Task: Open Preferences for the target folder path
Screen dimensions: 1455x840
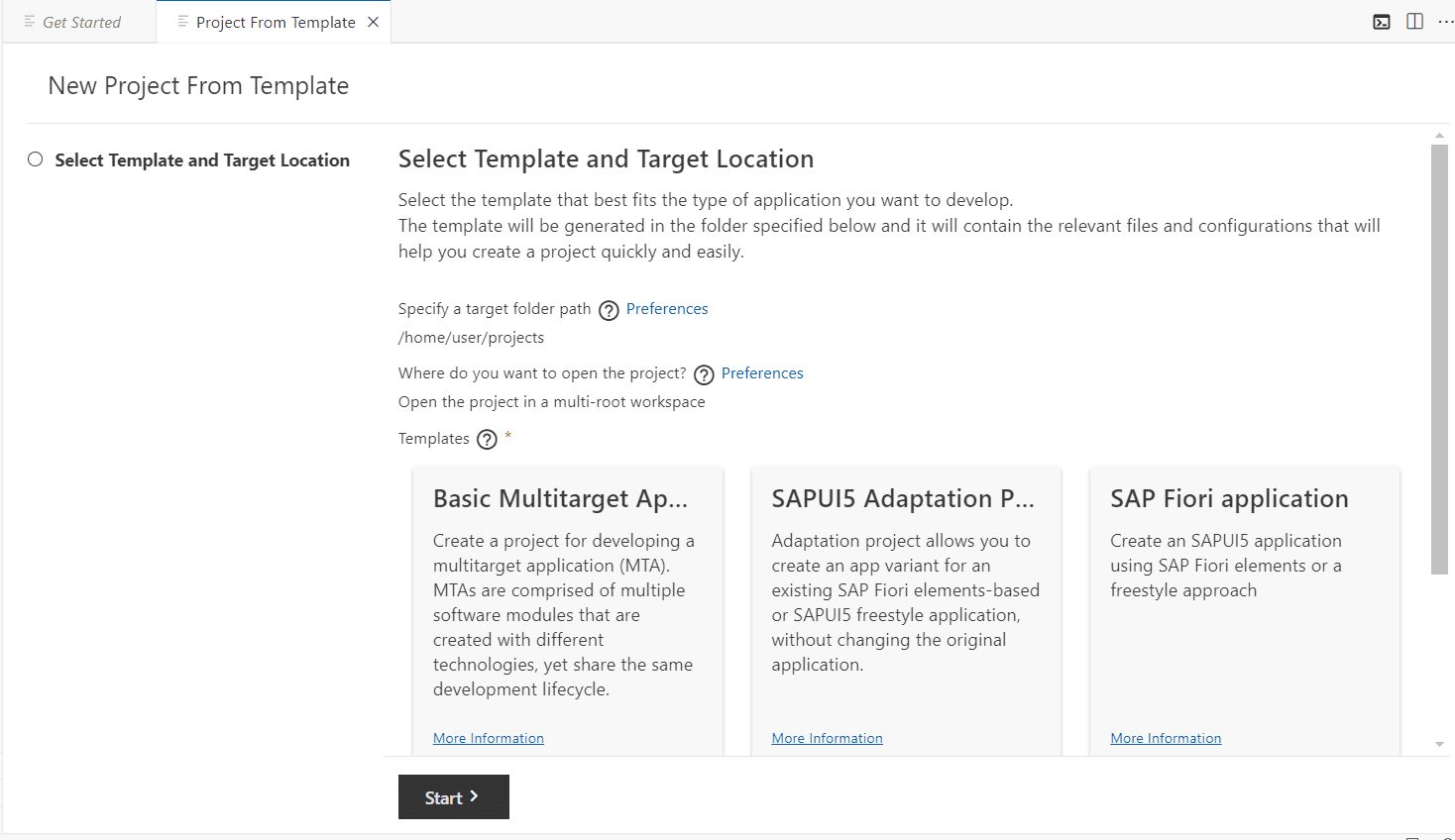Action: 666,308
